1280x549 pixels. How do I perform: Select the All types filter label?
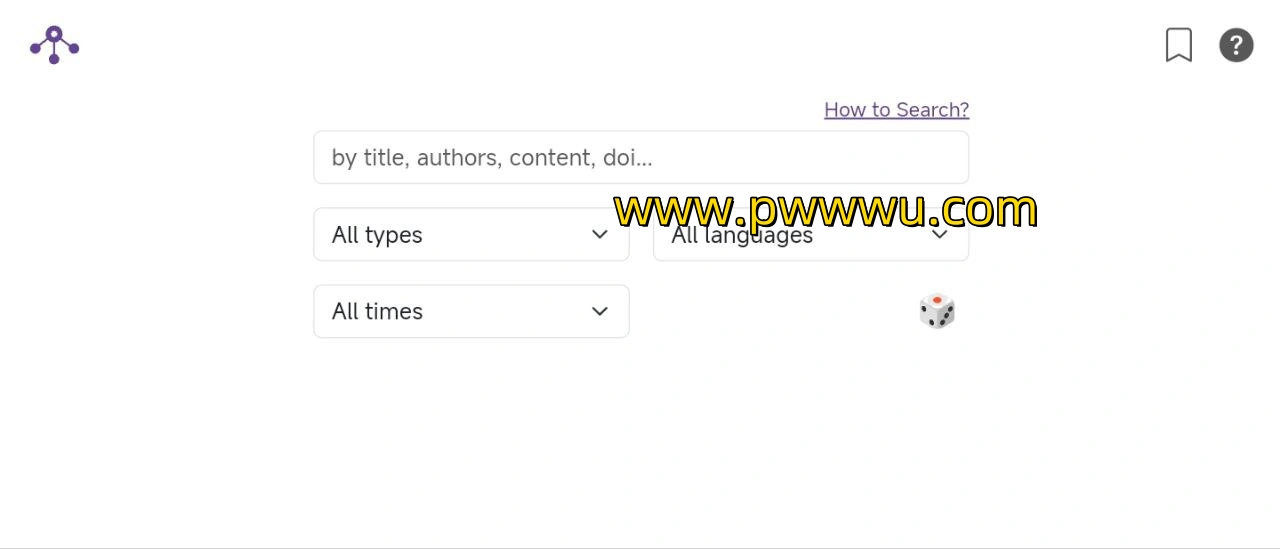(377, 235)
